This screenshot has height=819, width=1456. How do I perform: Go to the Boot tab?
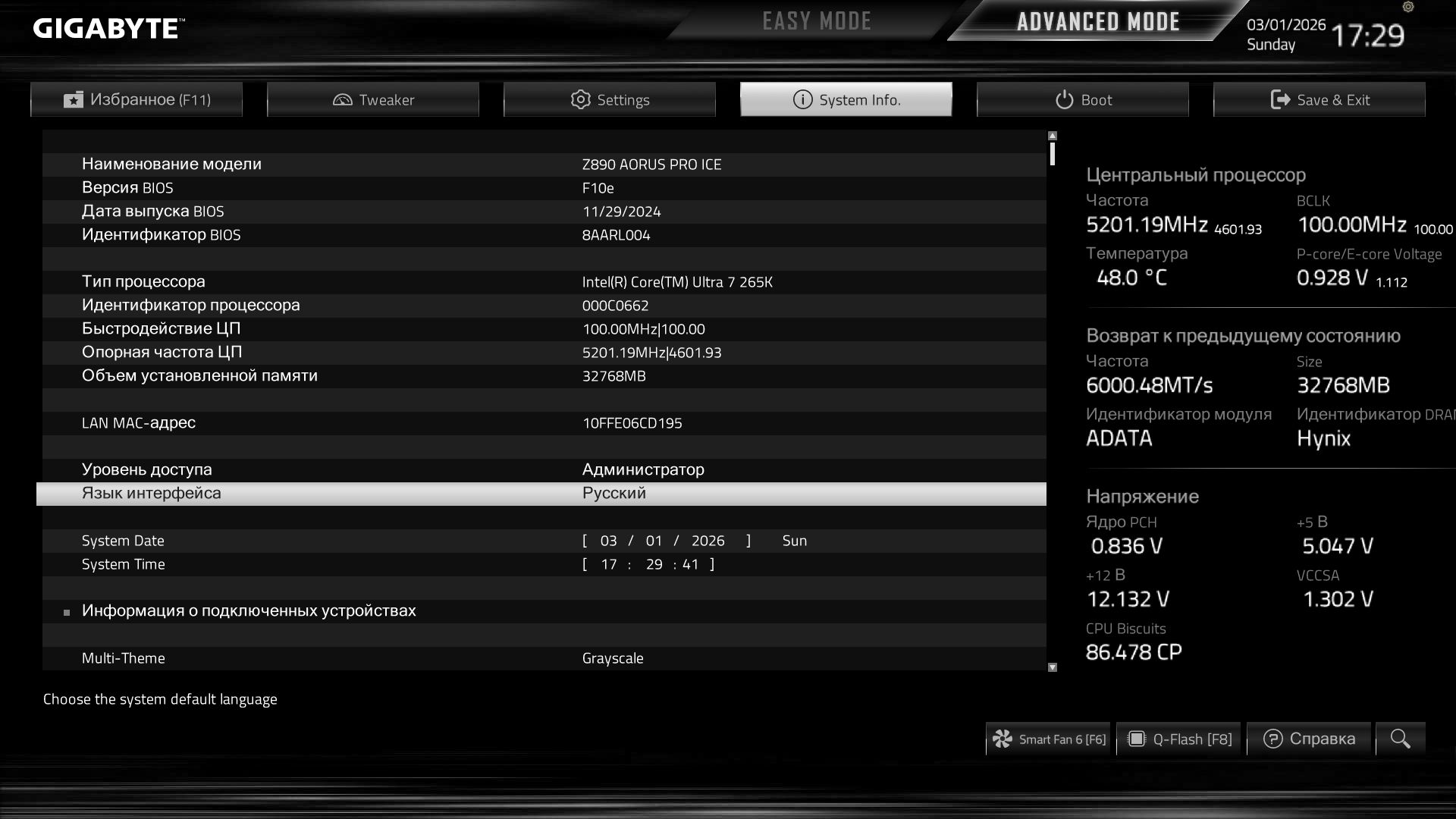click(x=1083, y=99)
